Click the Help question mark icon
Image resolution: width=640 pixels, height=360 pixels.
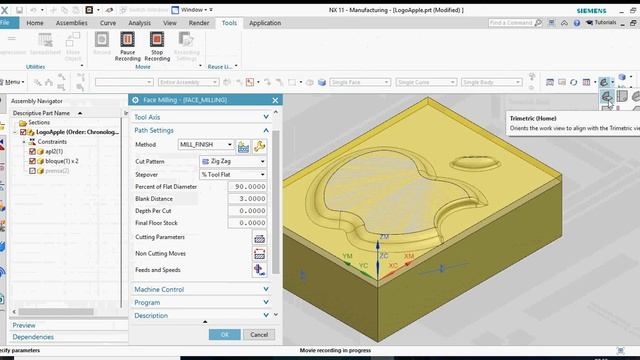point(577,23)
